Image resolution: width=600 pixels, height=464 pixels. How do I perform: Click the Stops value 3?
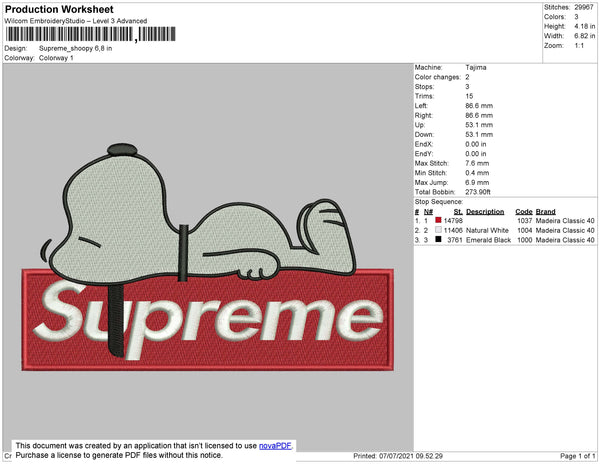[467, 86]
